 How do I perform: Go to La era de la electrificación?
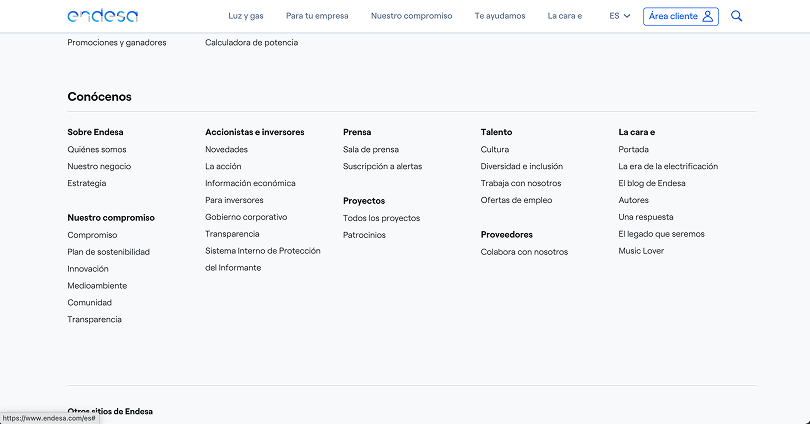668,166
